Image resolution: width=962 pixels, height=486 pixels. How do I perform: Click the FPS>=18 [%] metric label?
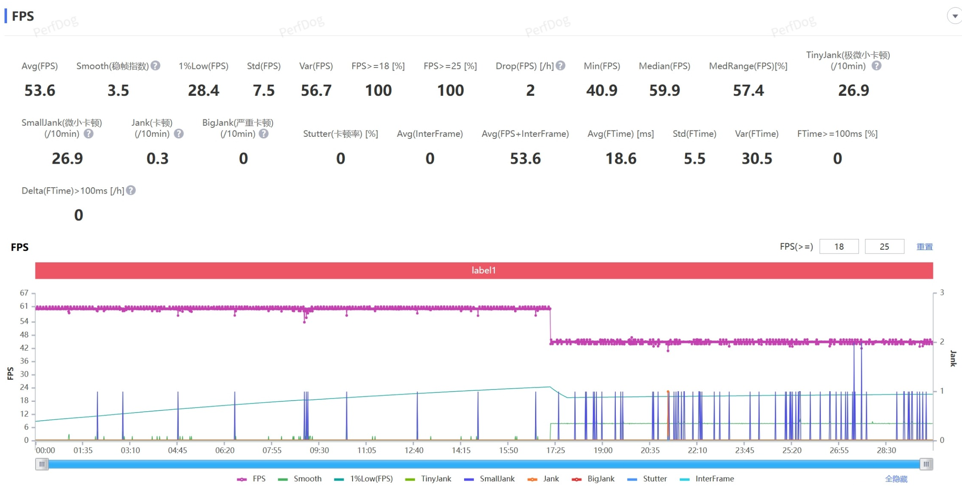[378, 66]
